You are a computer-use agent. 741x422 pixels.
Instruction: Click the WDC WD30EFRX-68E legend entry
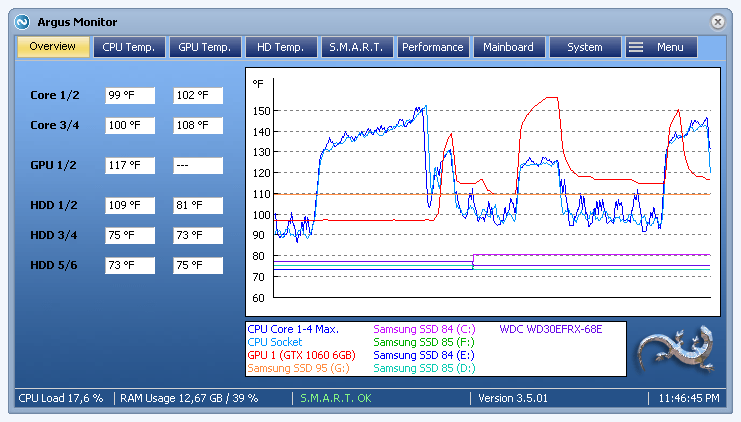point(551,329)
